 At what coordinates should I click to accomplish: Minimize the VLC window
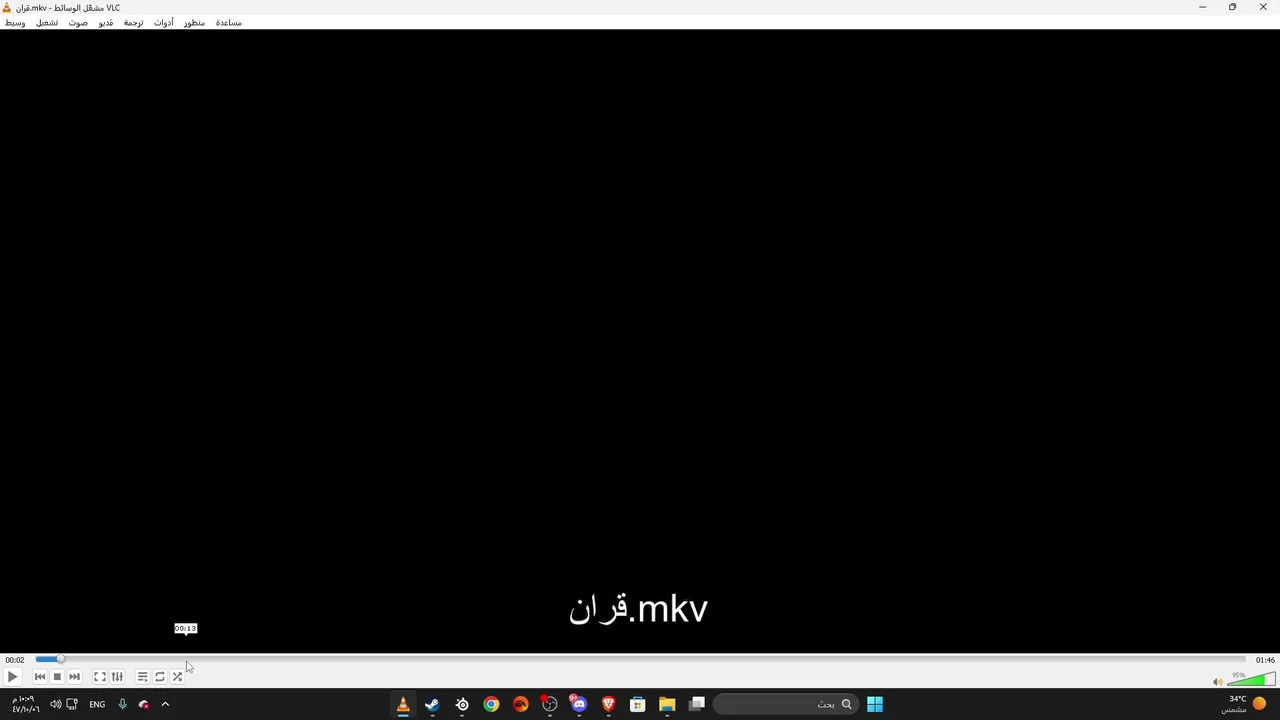point(1202,7)
